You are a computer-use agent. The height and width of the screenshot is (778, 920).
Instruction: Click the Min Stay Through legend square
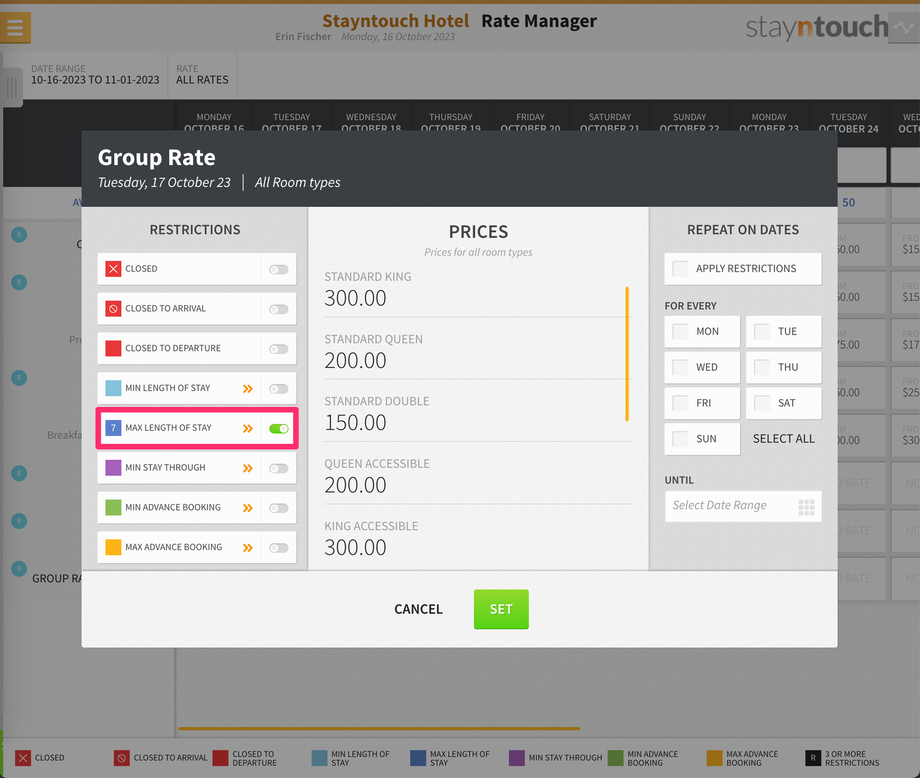click(x=517, y=758)
